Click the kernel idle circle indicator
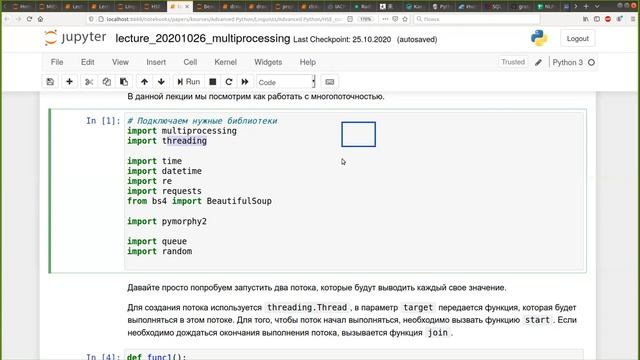 click(x=591, y=62)
